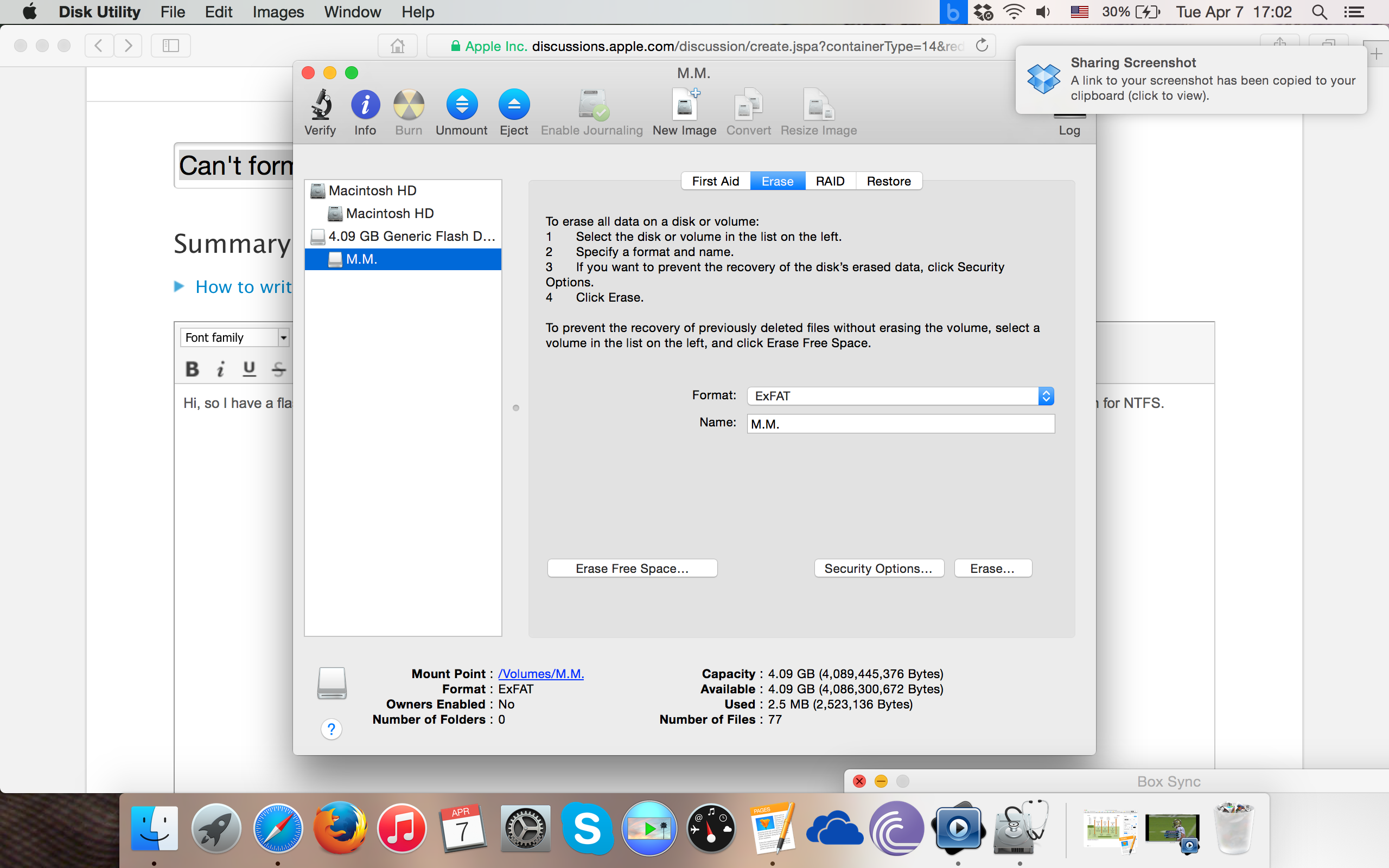Click the Erase Free Space button
The height and width of the screenshot is (868, 1389).
click(632, 569)
